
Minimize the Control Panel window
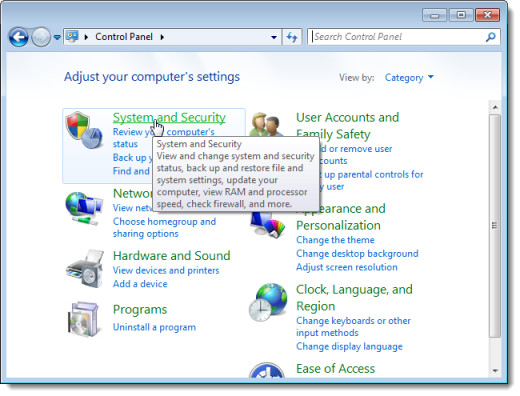[x=434, y=15]
